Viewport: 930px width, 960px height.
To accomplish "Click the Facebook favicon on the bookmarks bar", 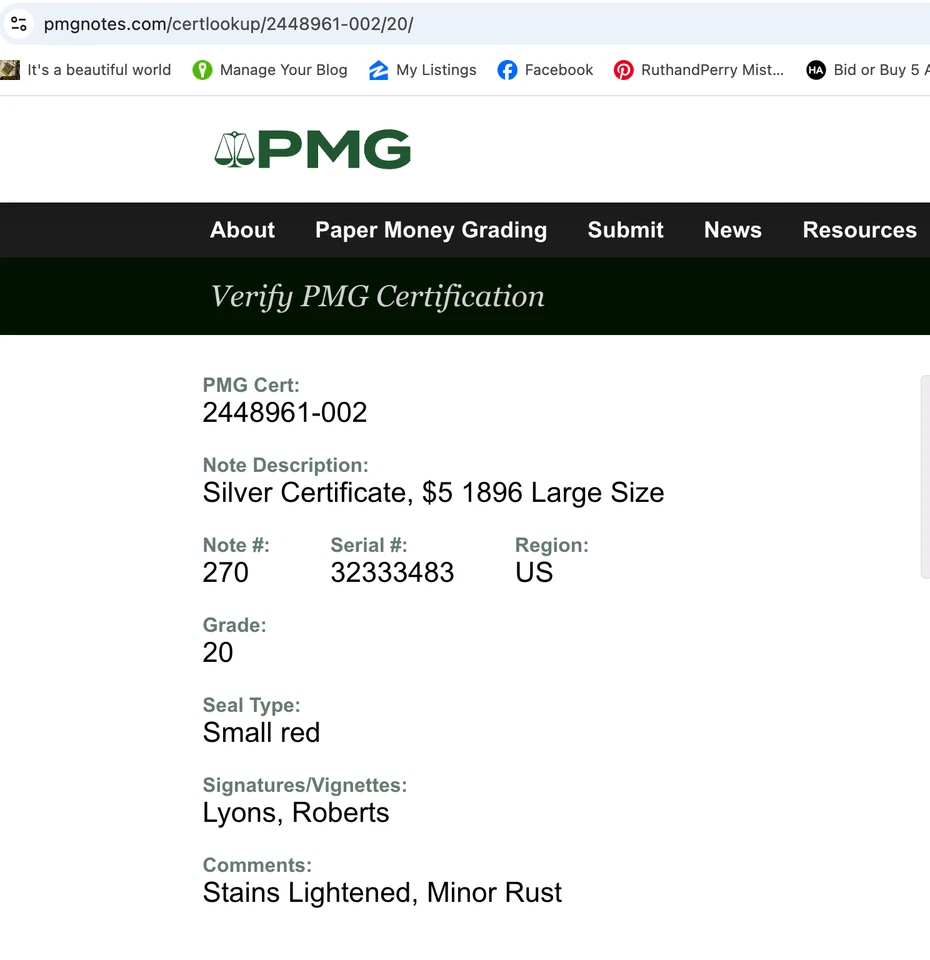I will (x=509, y=70).
